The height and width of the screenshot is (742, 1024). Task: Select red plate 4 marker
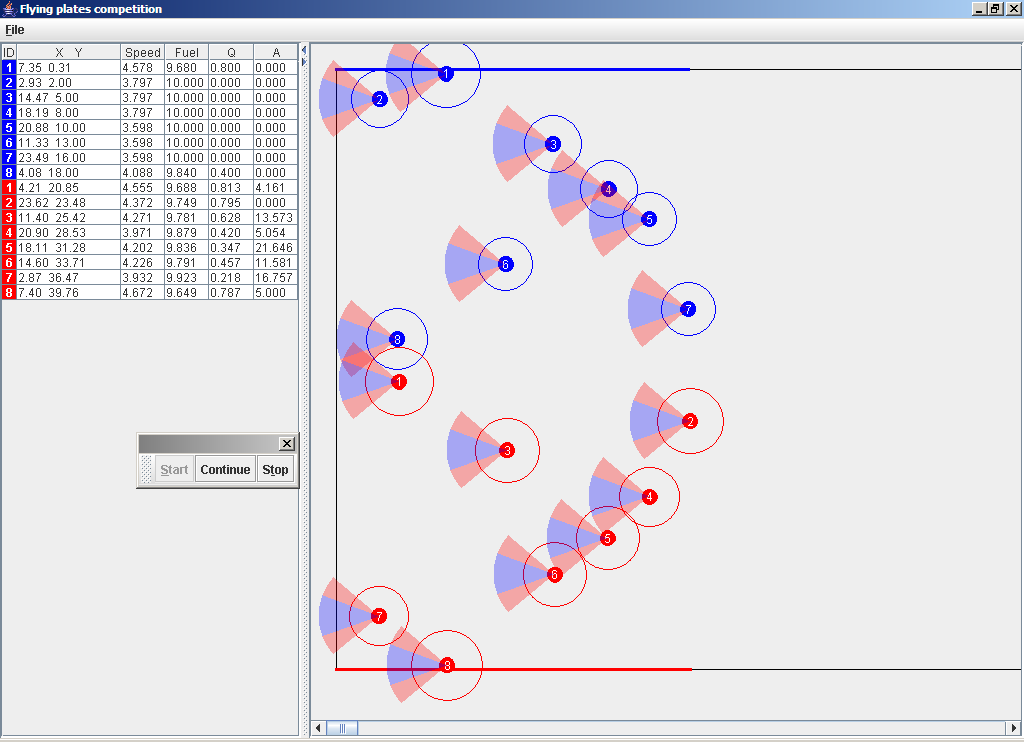pos(648,496)
